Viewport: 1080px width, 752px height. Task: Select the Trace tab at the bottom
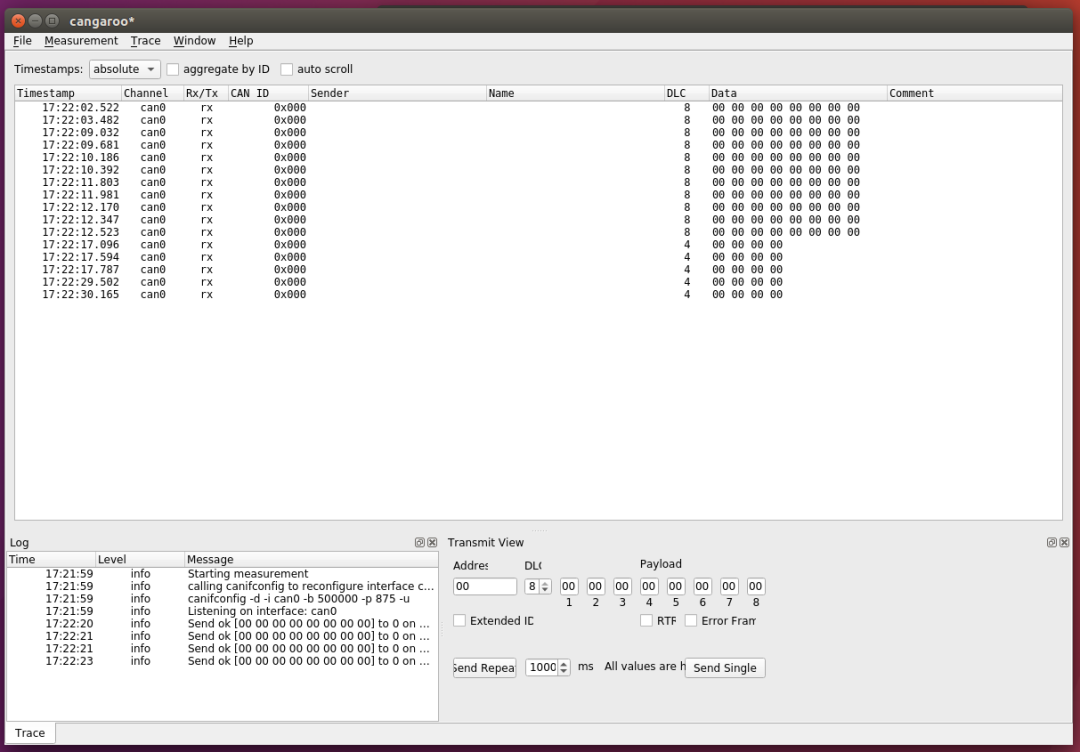pos(29,732)
